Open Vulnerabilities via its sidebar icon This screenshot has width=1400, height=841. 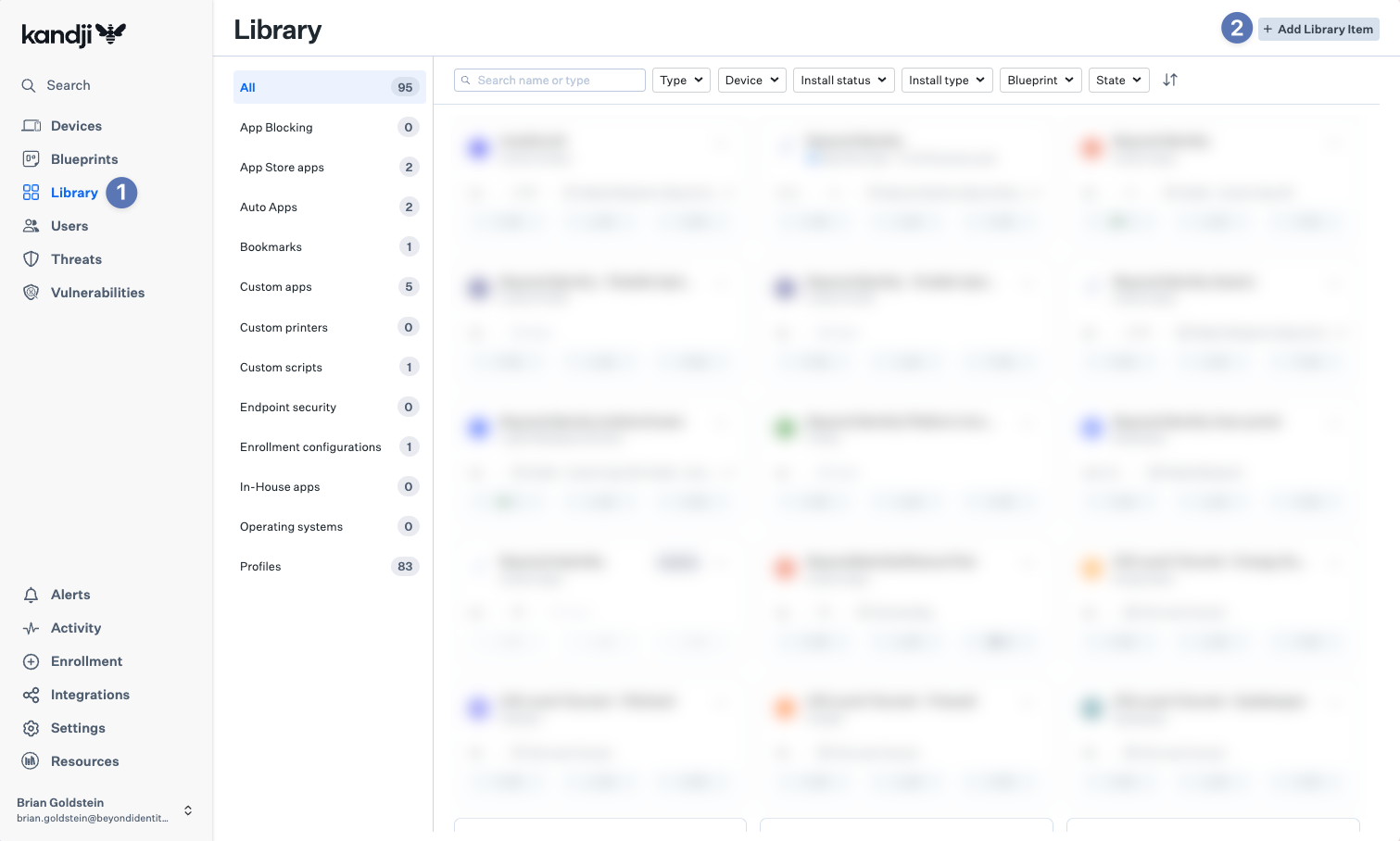click(31, 293)
